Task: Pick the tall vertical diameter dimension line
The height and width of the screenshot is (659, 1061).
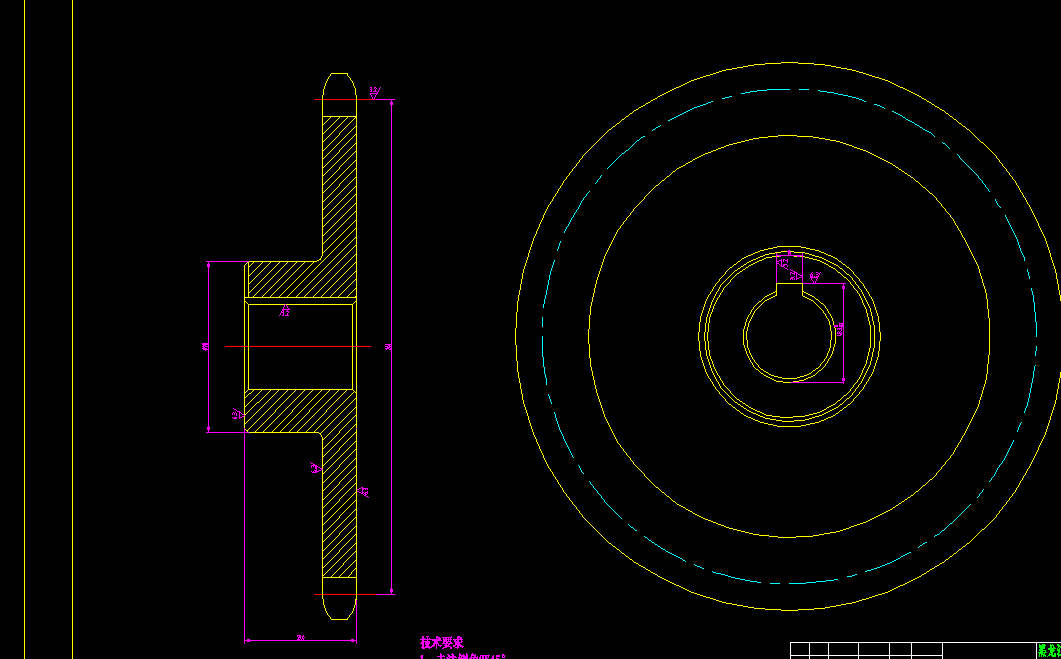Action: coord(391,346)
